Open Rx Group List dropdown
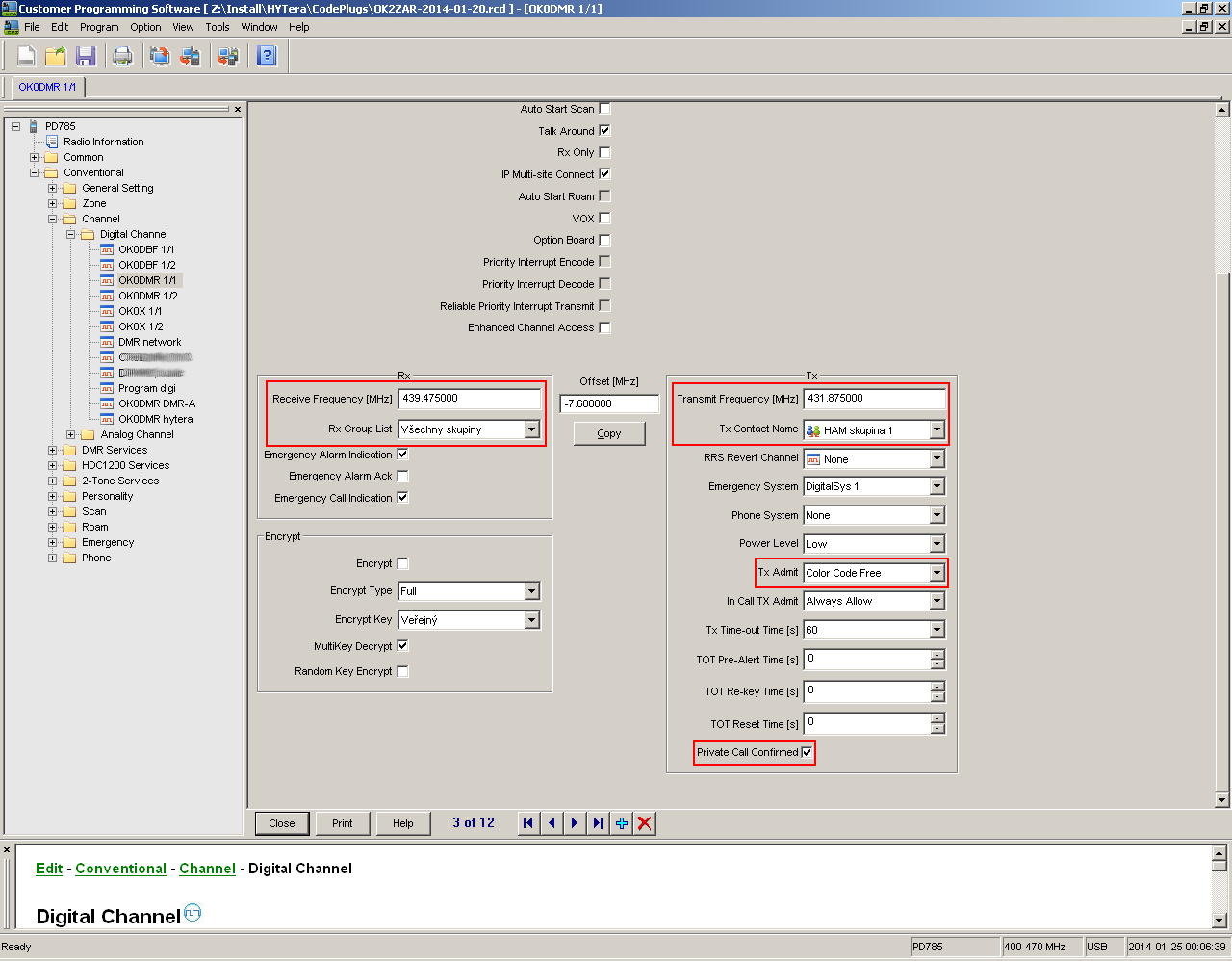Viewport: 1232px width, 961px height. point(532,429)
